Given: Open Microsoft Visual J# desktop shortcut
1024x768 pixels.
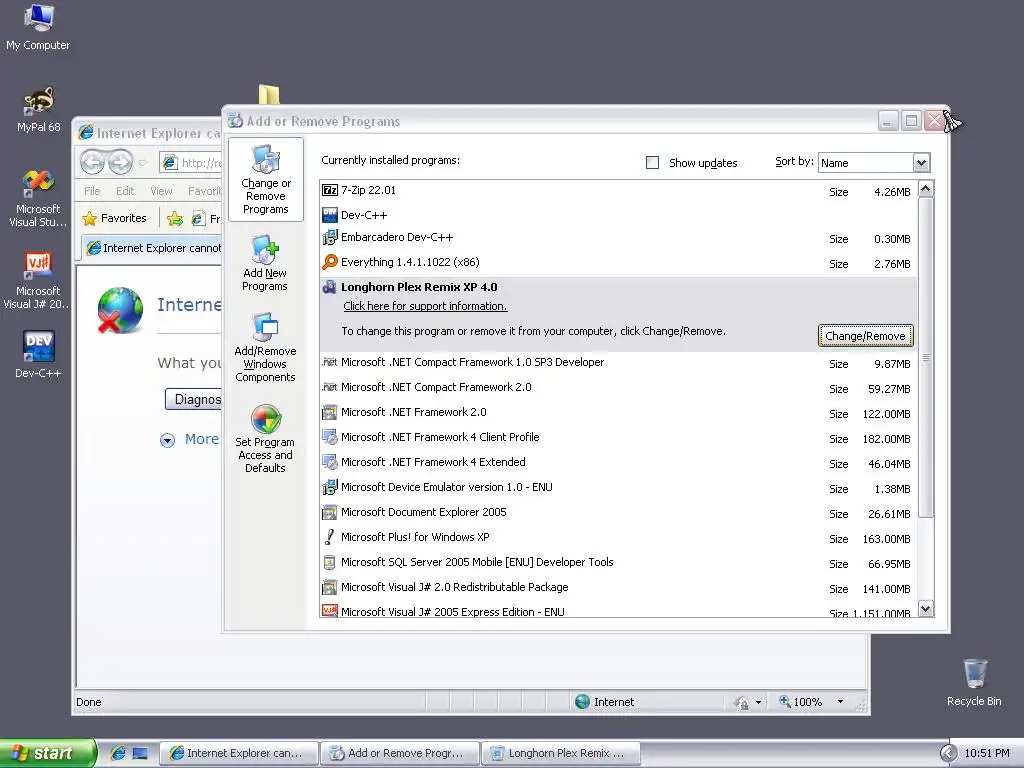Looking at the screenshot, I should [x=38, y=281].
